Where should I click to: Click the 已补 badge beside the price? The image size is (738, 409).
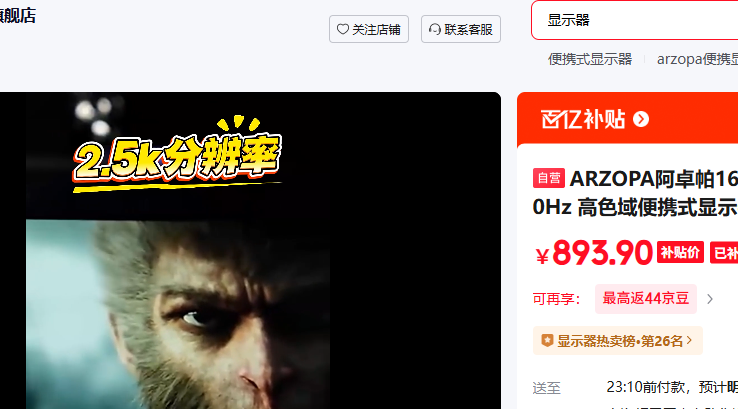coord(724,253)
